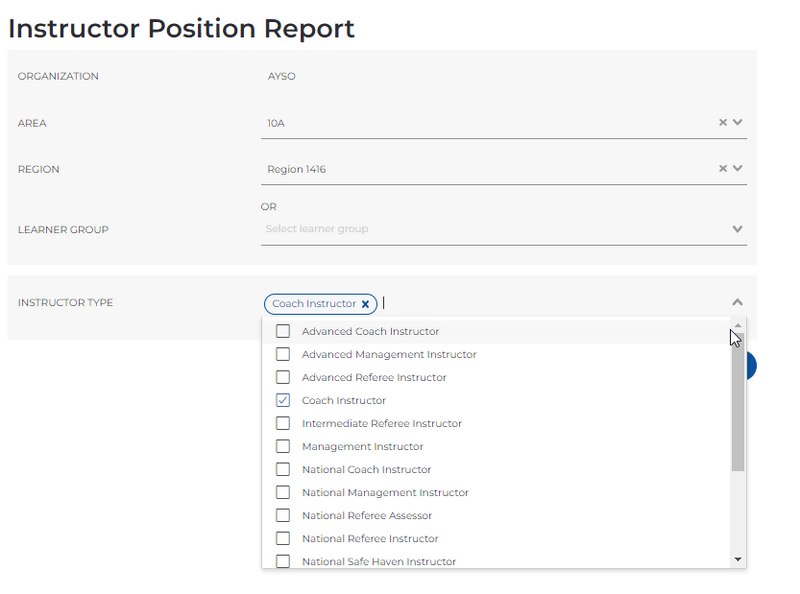Screen dimensions: 800x594
Task: Open the Area dropdown arrow
Action: pyautogui.click(x=738, y=122)
